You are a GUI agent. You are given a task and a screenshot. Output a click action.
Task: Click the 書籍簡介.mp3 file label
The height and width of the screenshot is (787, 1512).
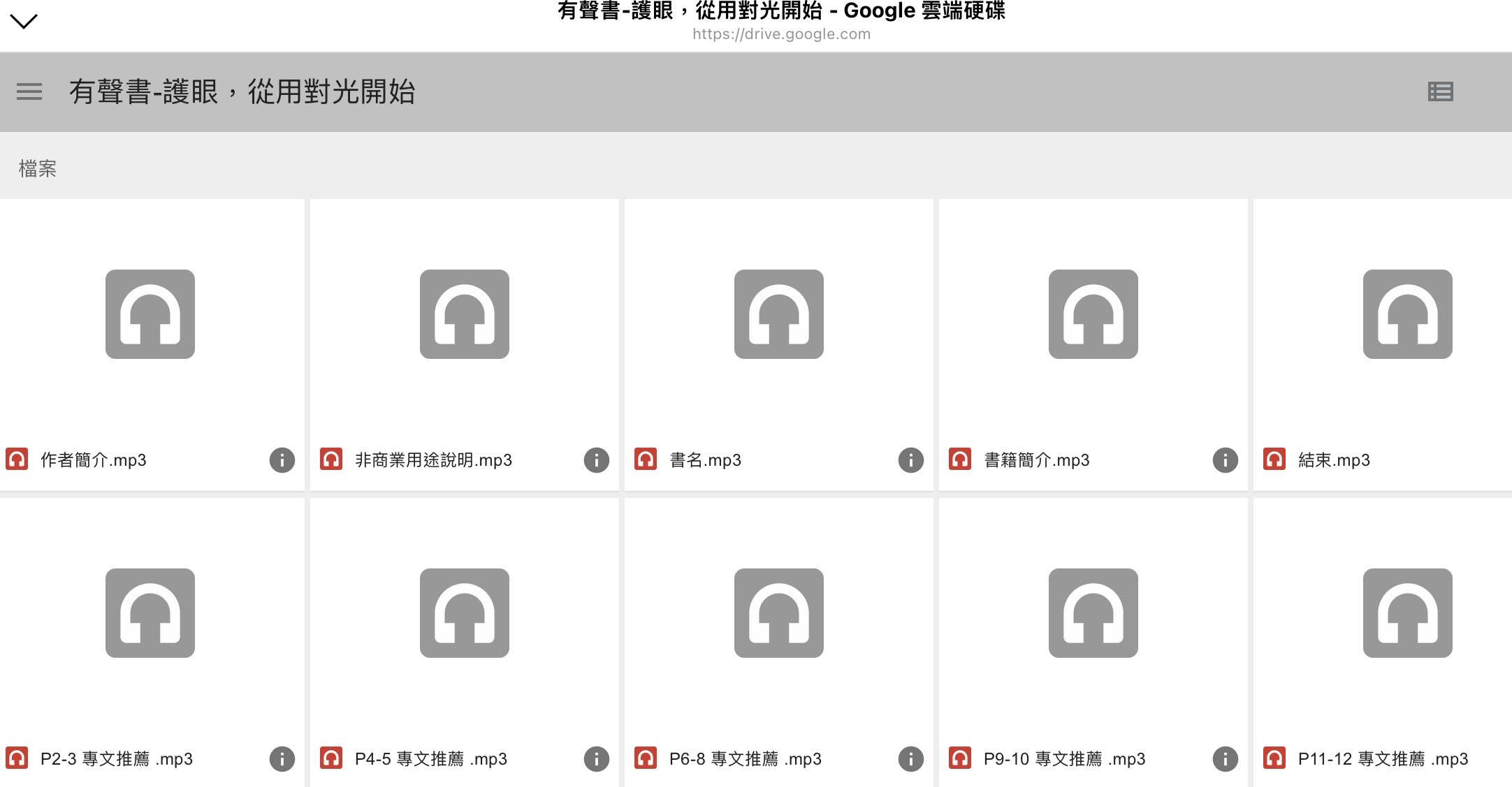tap(1036, 460)
